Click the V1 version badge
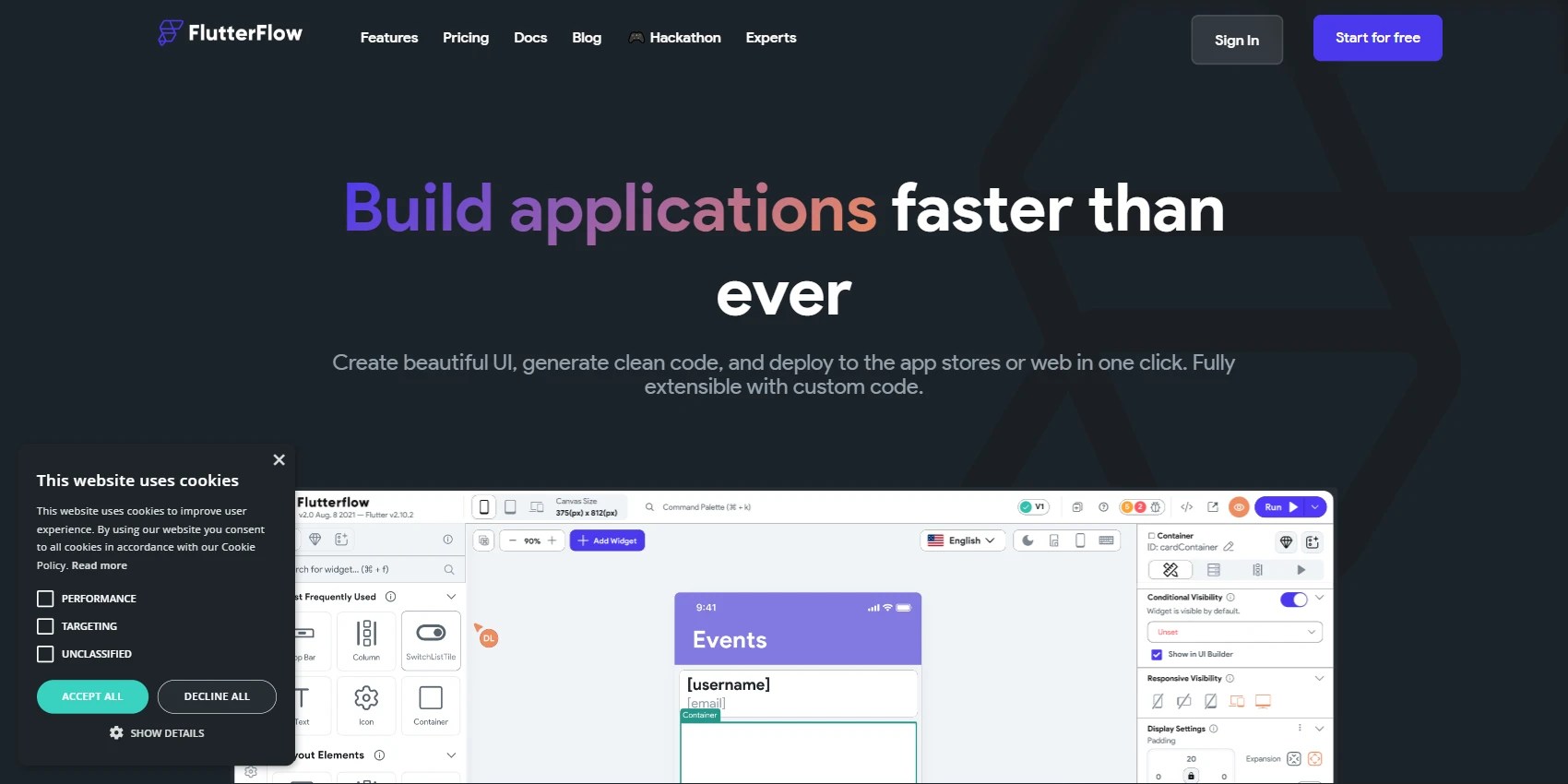Image resolution: width=1568 pixels, height=784 pixels. (x=1033, y=507)
